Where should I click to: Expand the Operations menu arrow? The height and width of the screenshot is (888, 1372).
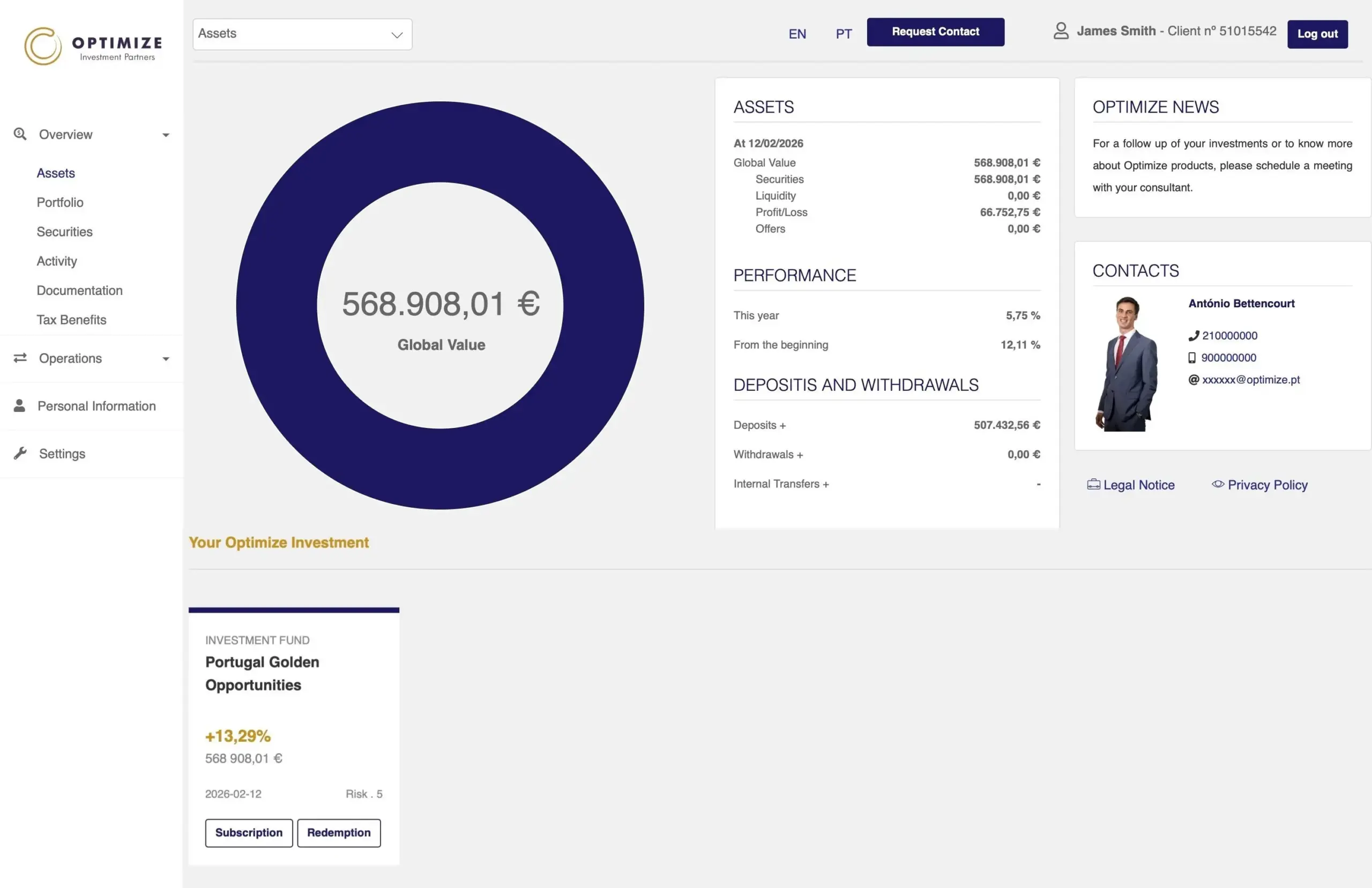166,359
